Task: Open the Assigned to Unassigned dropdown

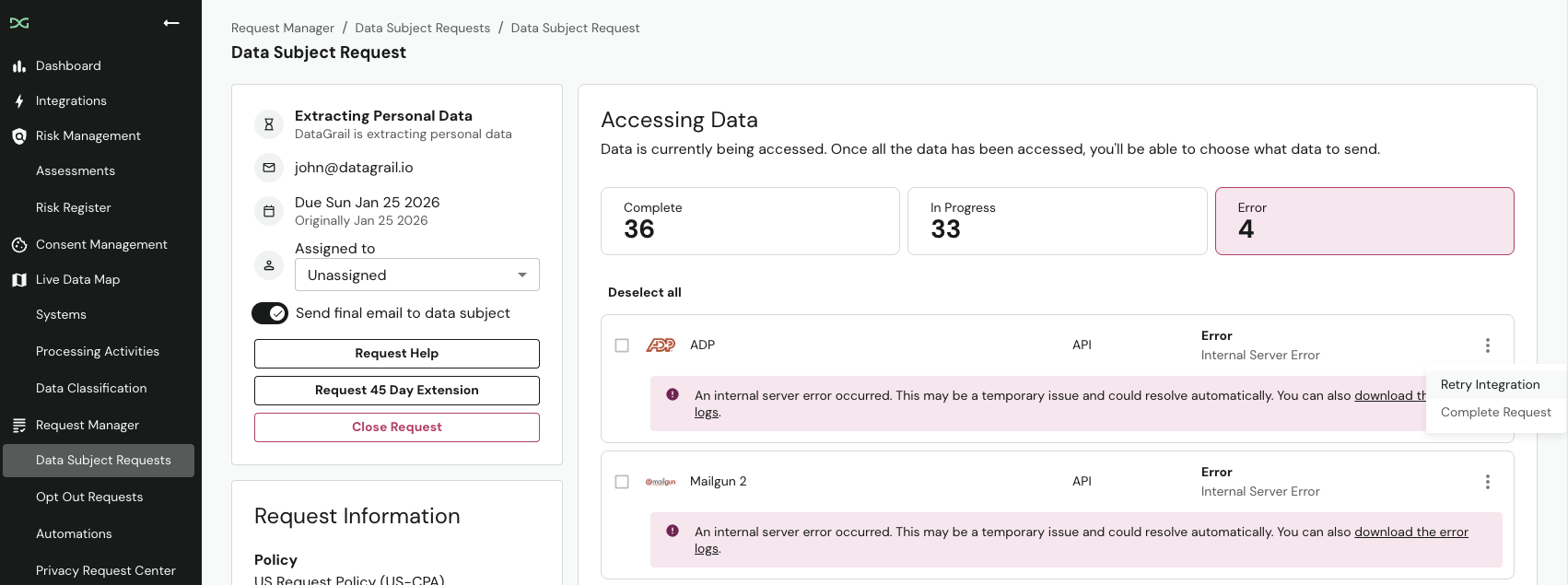Action: [416, 275]
